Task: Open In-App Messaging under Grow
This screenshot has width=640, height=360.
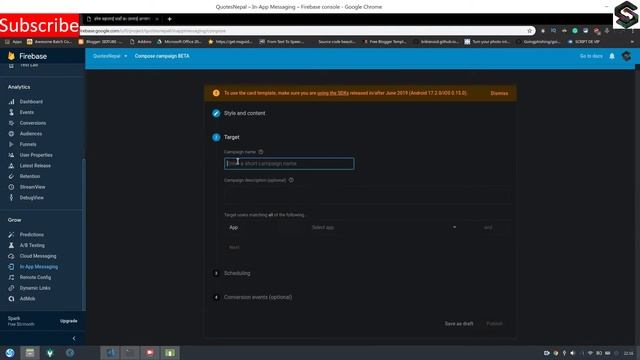Action: click(x=39, y=267)
